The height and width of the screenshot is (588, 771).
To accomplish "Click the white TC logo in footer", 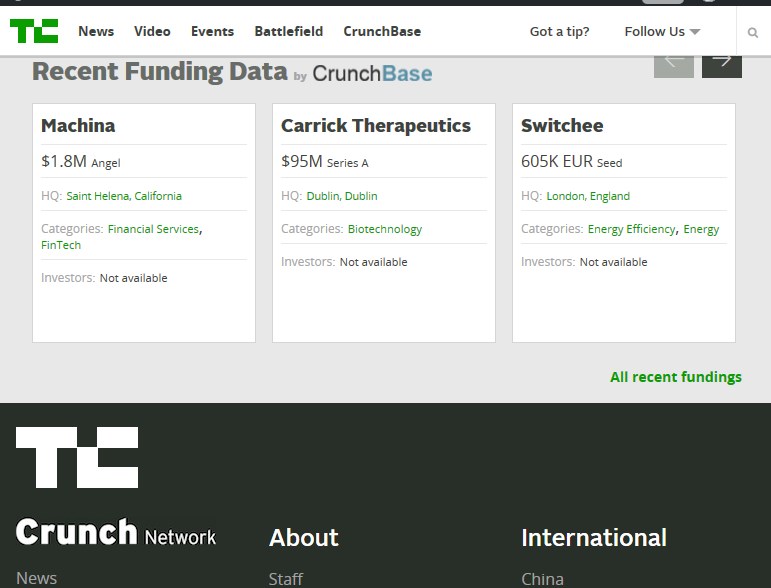I will tap(77, 457).
